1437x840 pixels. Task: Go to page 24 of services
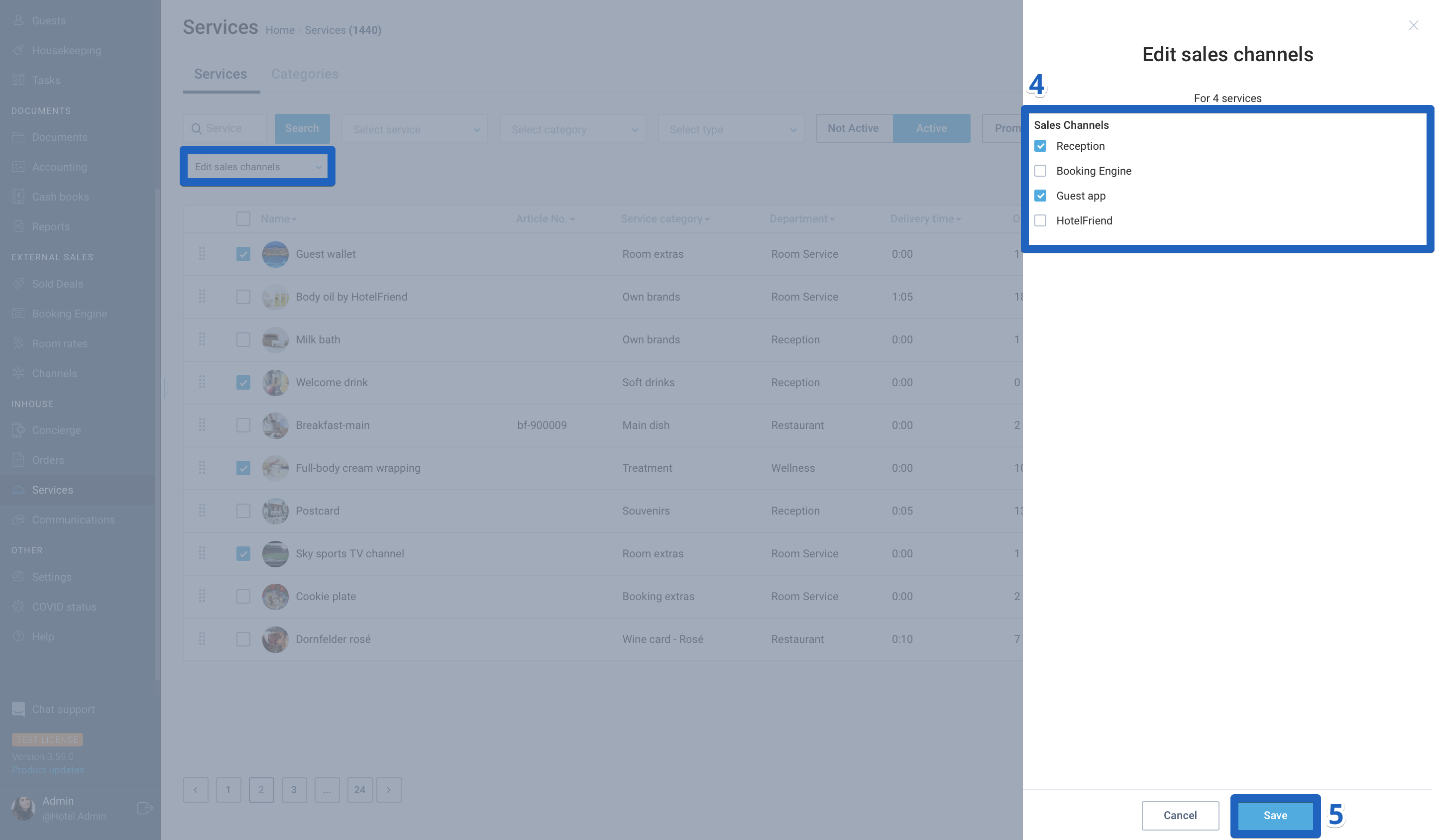click(x=360, y=790)
